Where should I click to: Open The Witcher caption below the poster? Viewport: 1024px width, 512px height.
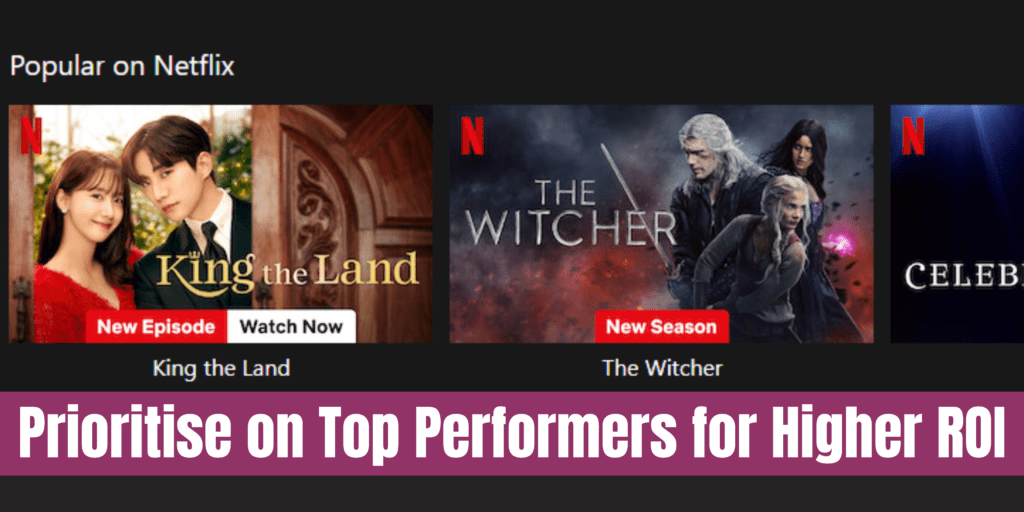662,368
